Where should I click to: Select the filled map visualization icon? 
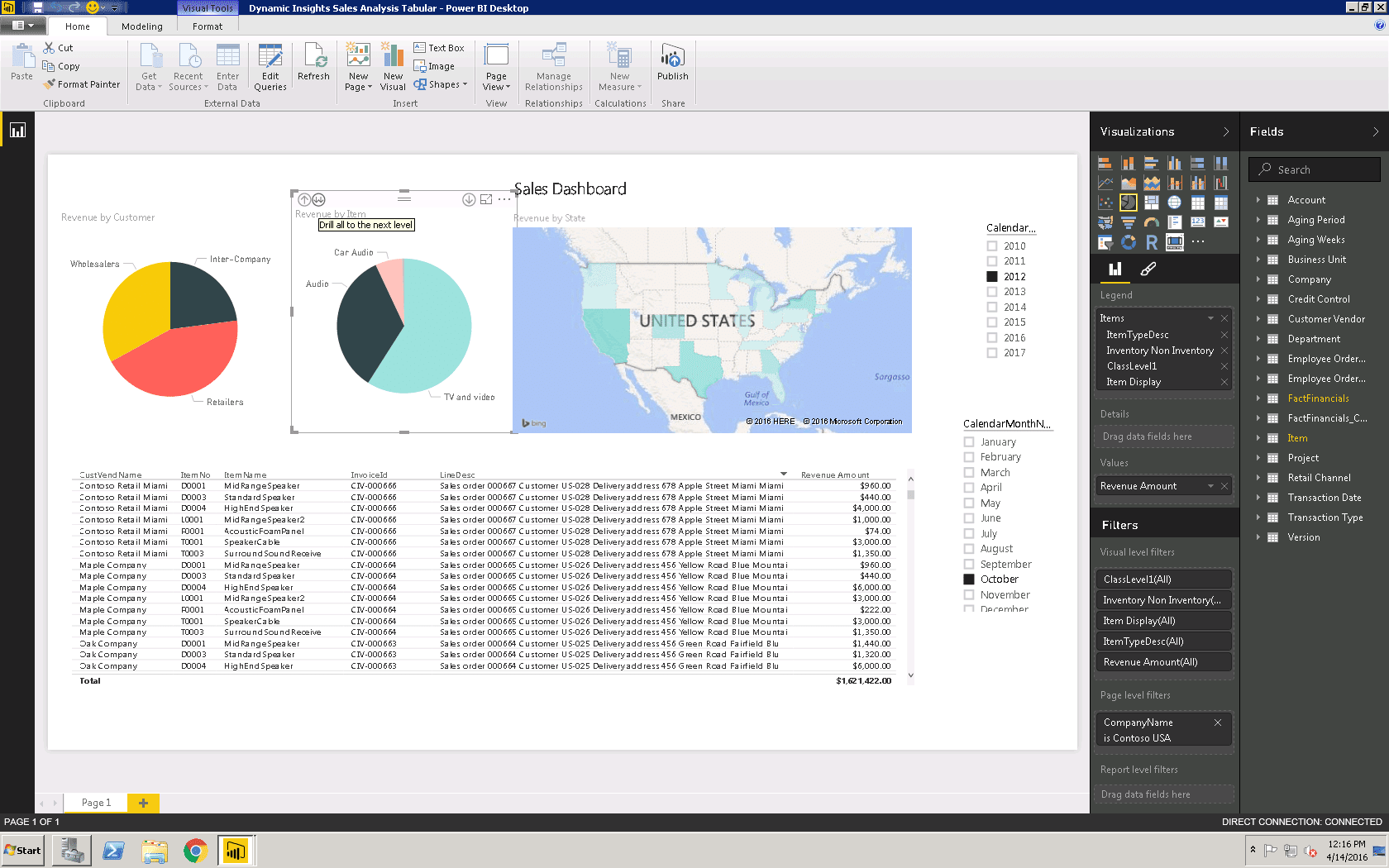[x=1105, y=222]
